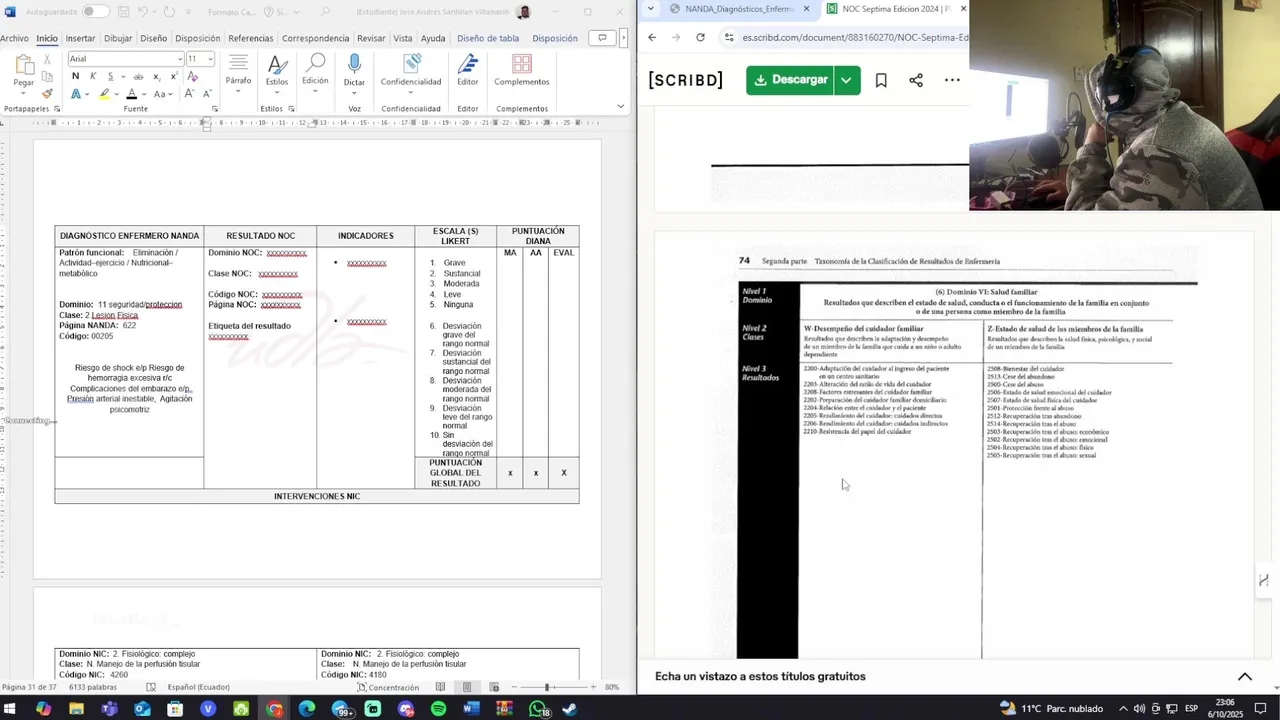1280x720 pixels.
Task: Select the Format Painter brush icon
Action: point(47,94)
